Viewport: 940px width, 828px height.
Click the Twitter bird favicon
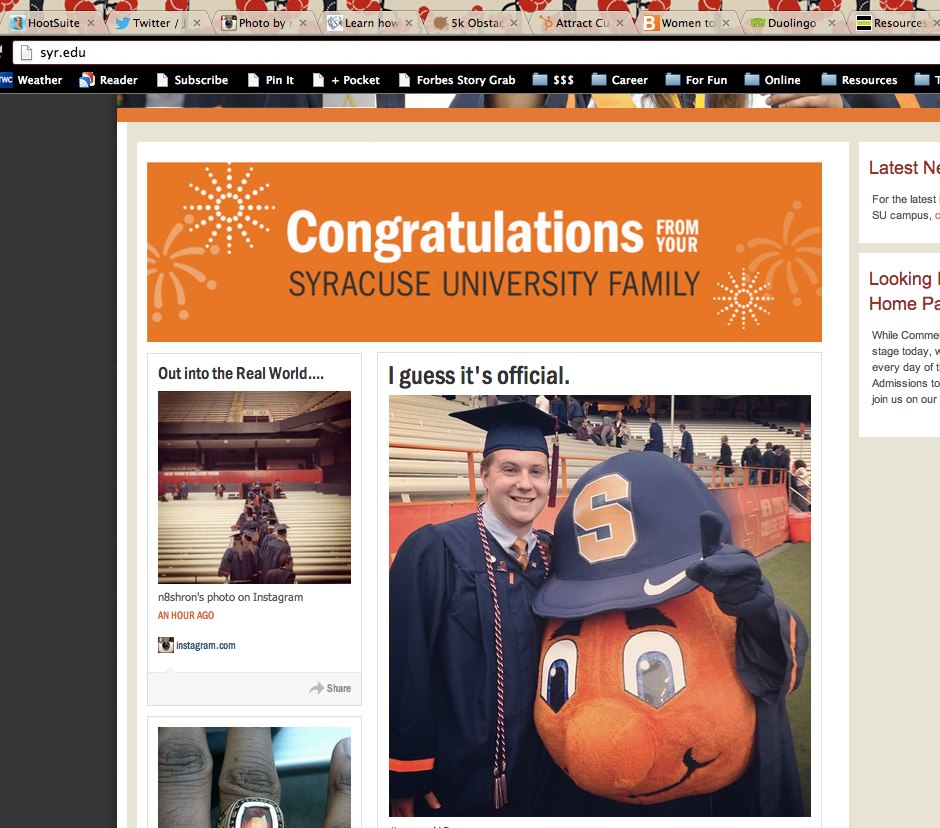122,23
